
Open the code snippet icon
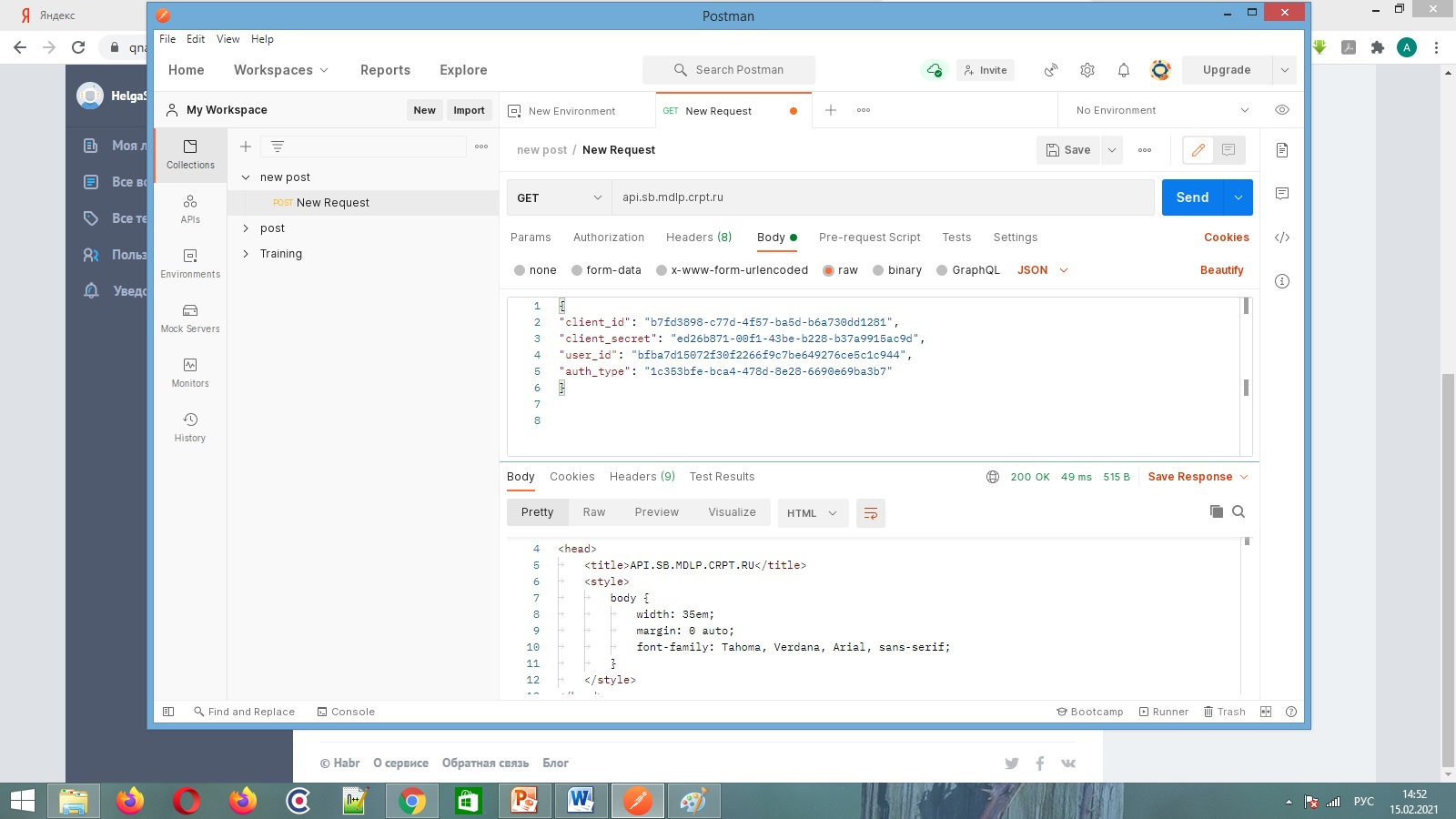[1282, 238]
